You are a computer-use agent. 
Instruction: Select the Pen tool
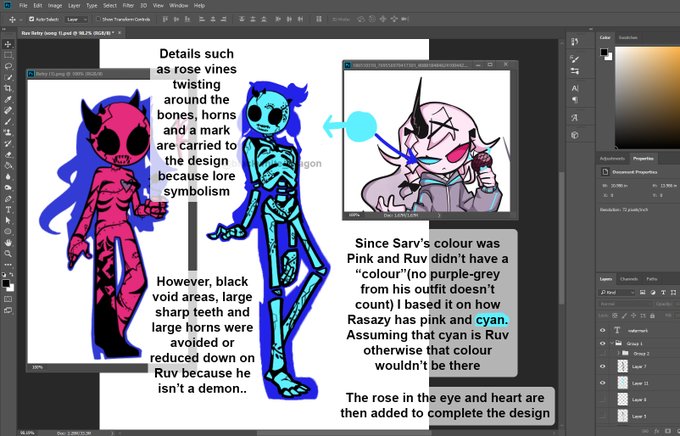pyautogui.click(x=8, y=199)
